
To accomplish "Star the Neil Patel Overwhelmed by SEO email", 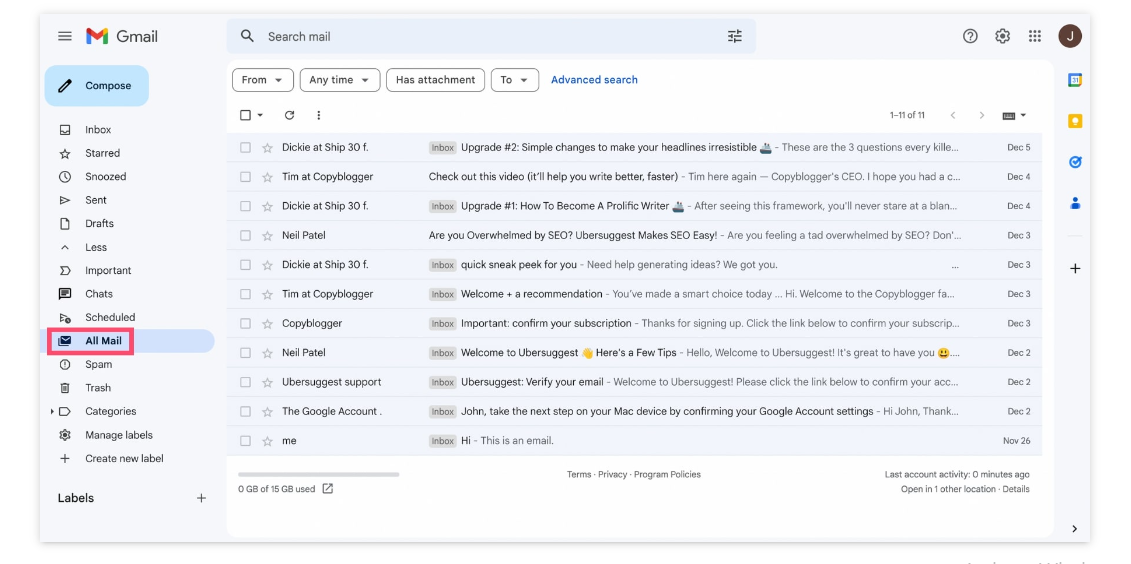I will pyautogui.click(x=268, y=235).
